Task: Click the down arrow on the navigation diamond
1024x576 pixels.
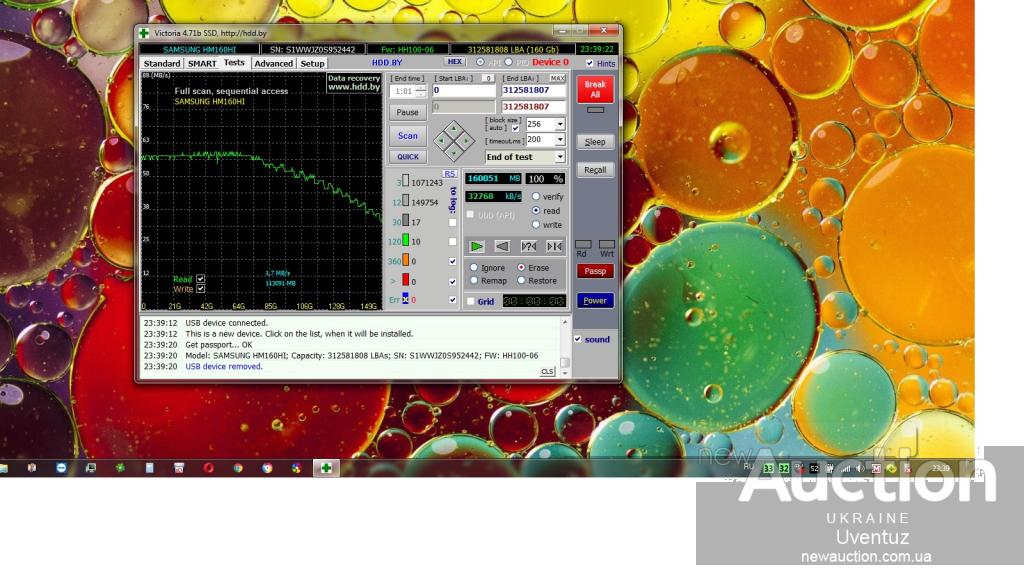Action: [454, 153]
